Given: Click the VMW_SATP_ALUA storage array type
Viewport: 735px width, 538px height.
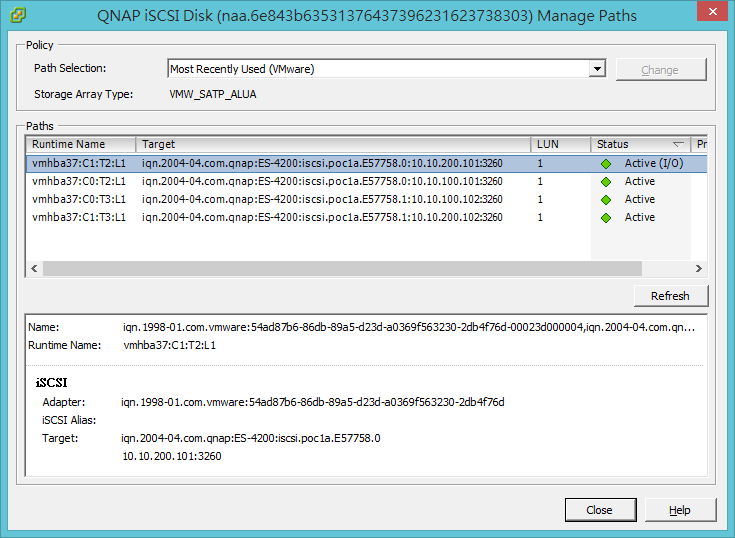Looking at the screenshot, I should point(213,94).
